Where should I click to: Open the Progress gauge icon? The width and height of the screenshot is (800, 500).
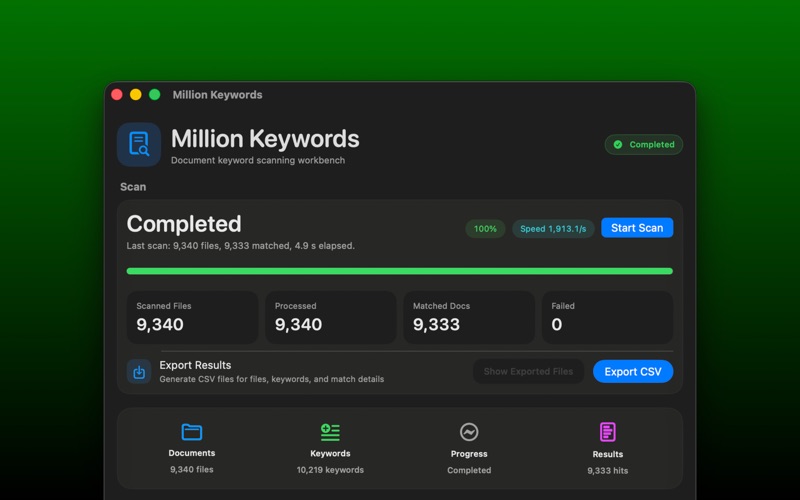pos(469,432)
